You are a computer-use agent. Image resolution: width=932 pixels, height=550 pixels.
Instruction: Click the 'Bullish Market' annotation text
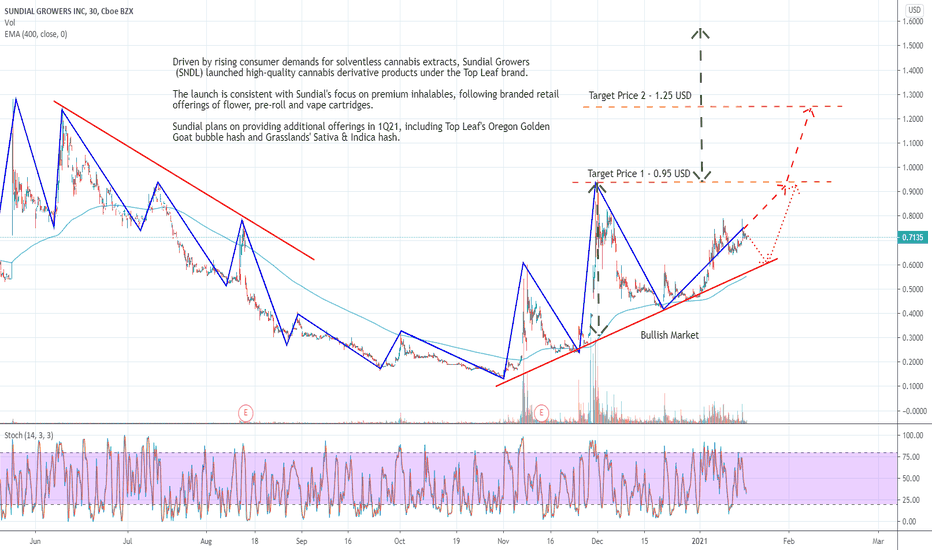click(x=669, y=335)
